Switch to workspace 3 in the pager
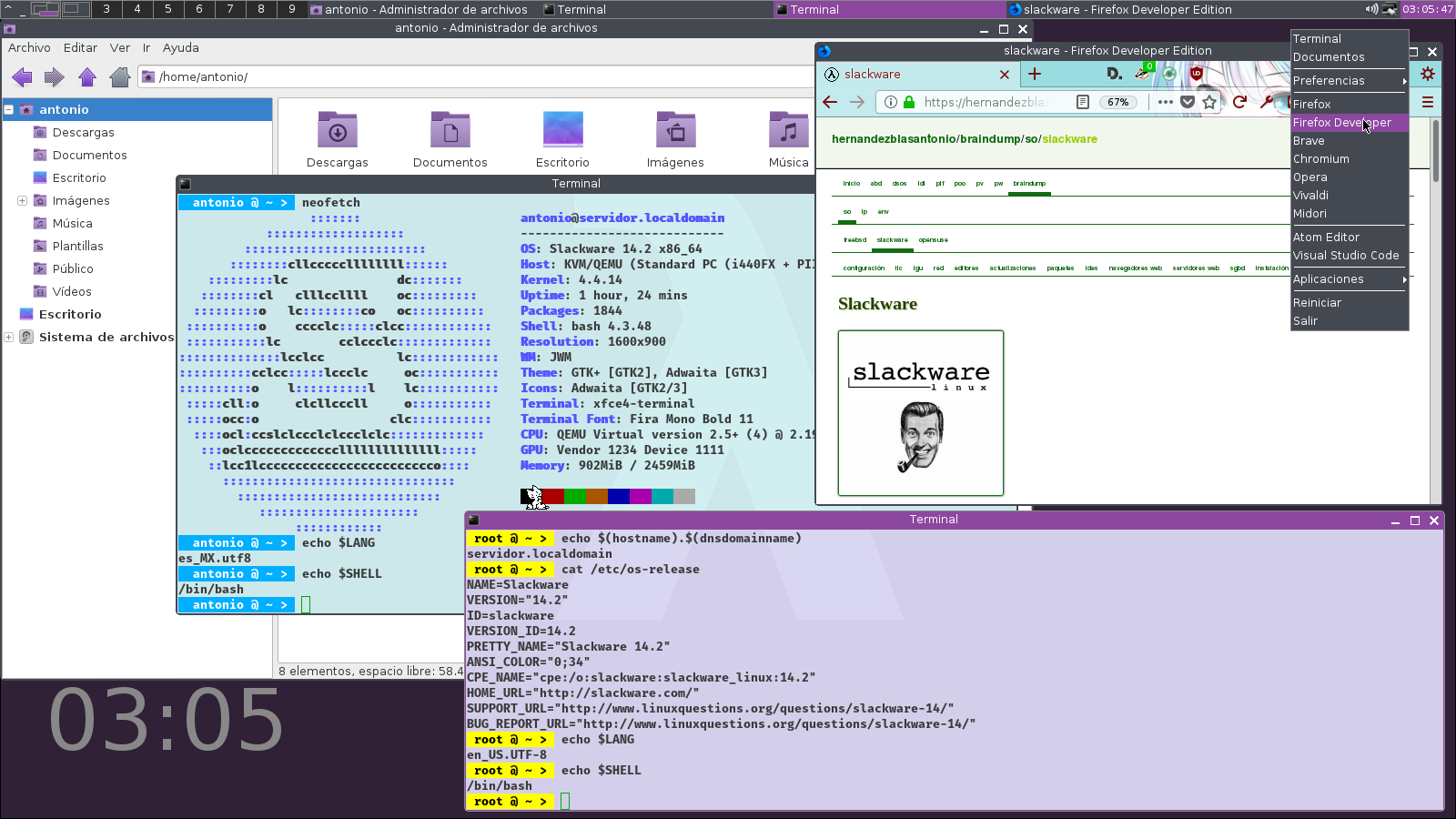Viewport: 1456px width, 819px height. [106, 9]
